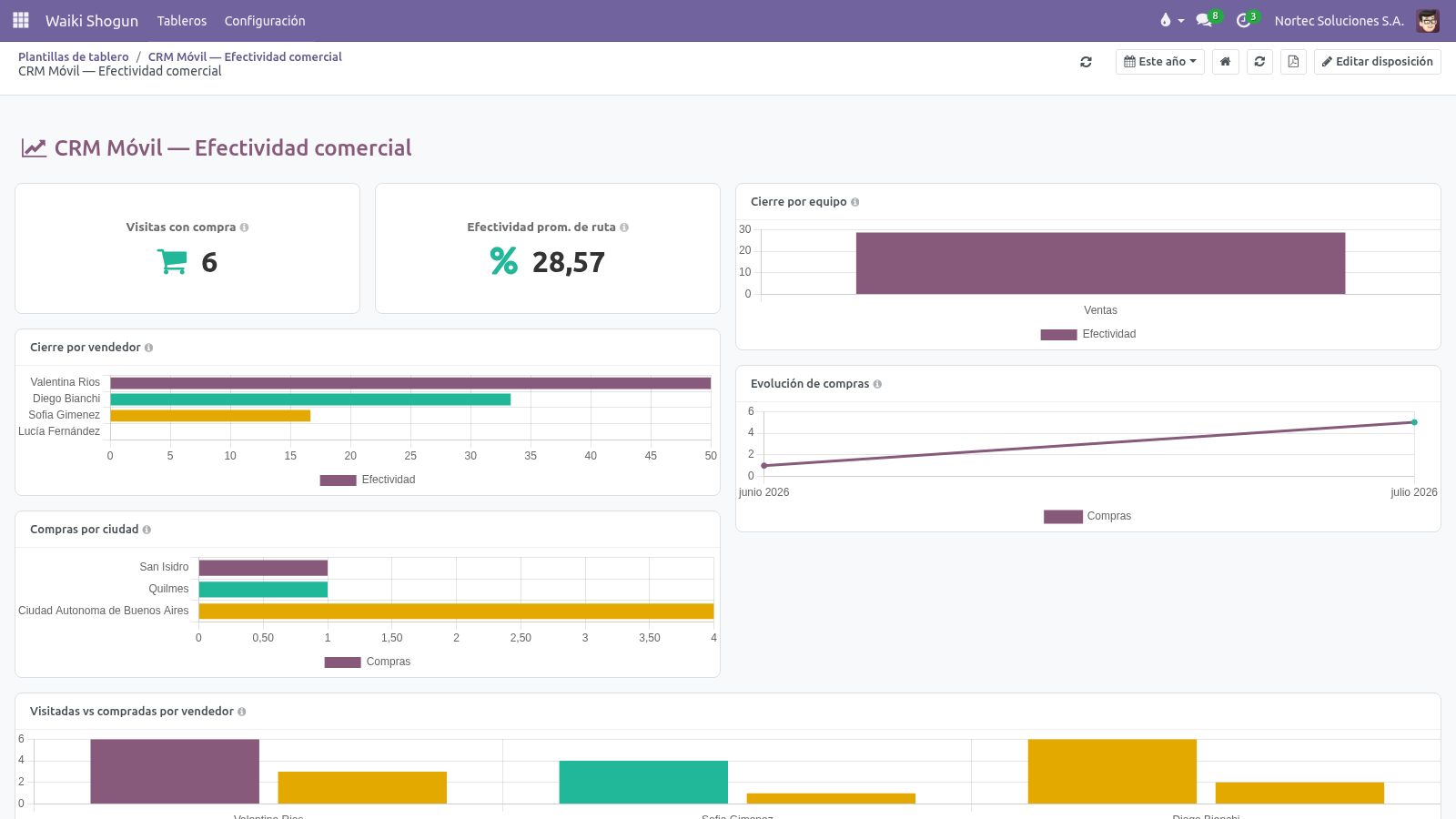
Task: Click the refresh icon next to PDF button
Action: [1259, 62]
